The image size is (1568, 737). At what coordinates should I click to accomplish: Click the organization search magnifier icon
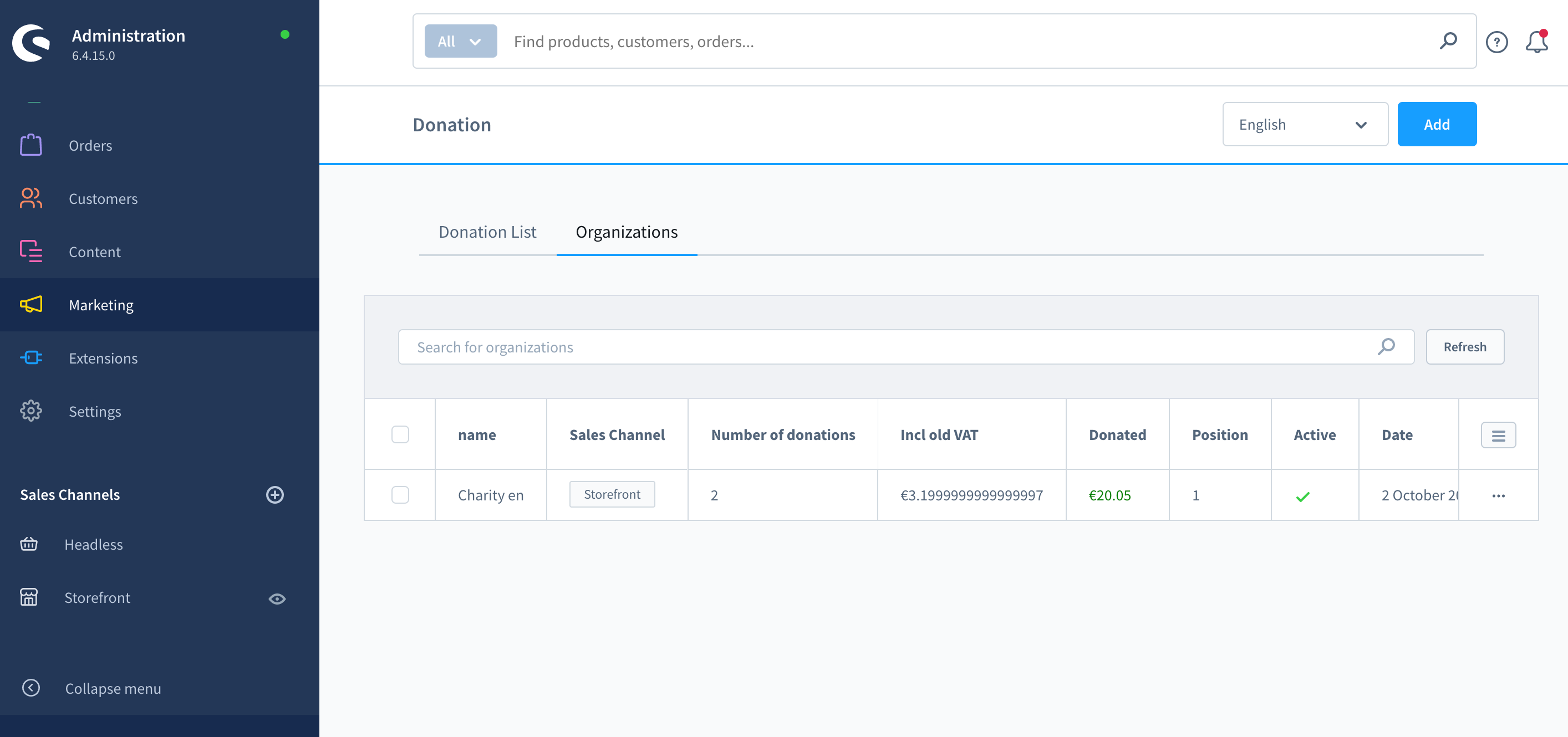pyautogui.click(x=1386, y=347)
